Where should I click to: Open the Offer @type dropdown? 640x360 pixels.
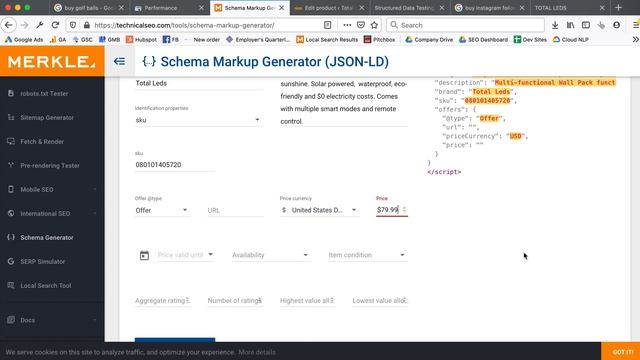click(x=162, y=210)
